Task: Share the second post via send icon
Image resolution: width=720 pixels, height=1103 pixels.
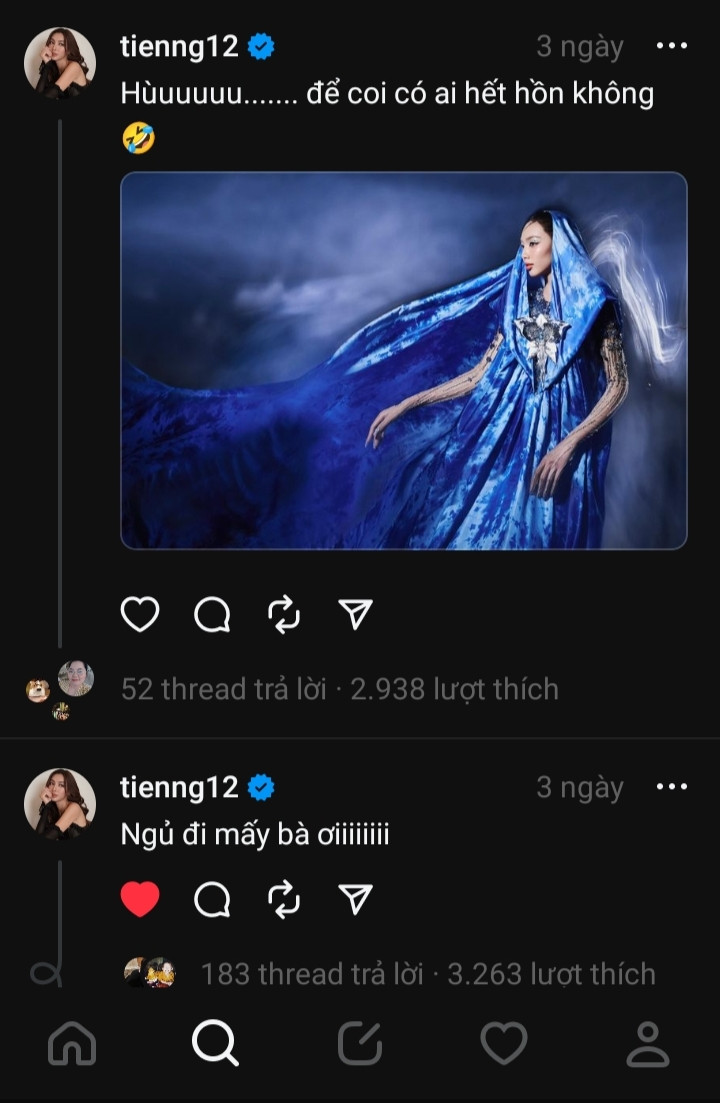Action: [356, 900]
